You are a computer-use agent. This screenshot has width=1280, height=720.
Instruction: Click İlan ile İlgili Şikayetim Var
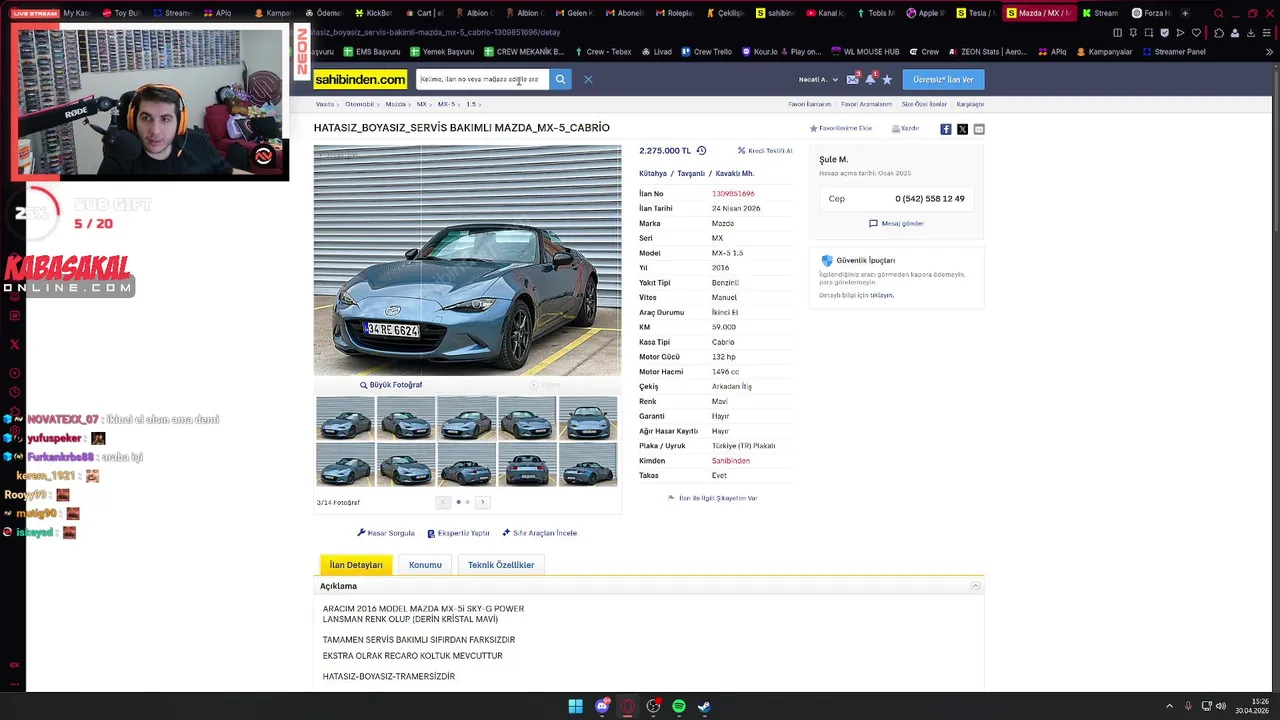pyautogui.click(x=712, y=498)
